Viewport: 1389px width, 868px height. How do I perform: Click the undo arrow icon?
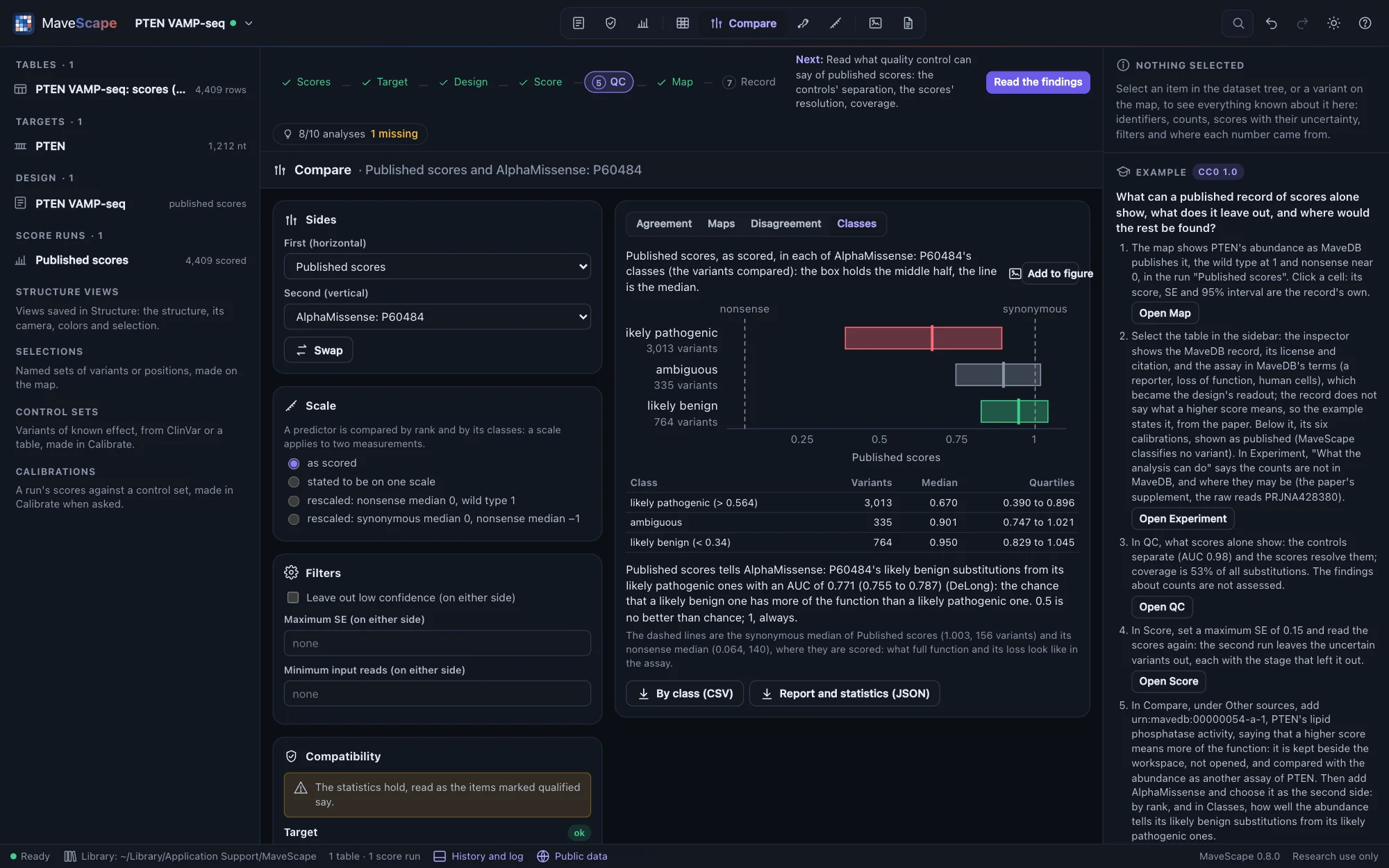tap(1271, 23)
